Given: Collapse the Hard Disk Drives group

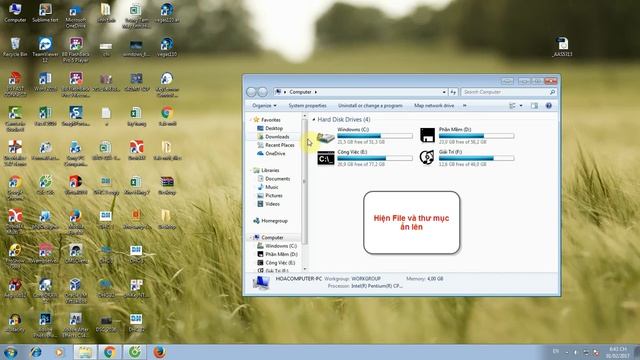Looking at the screenshot, I should 313,120.
